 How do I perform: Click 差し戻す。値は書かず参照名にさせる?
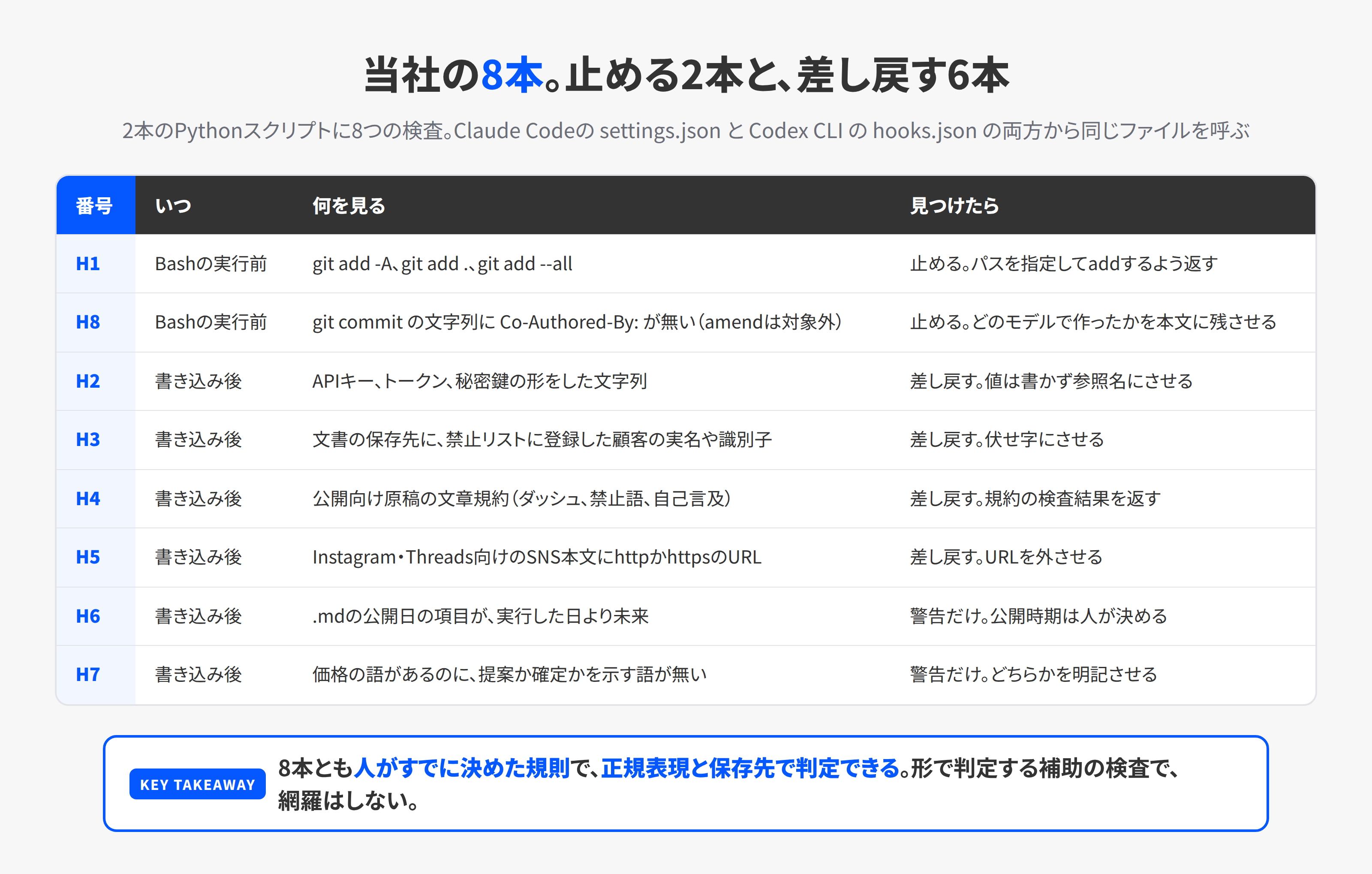(1051, 381)
